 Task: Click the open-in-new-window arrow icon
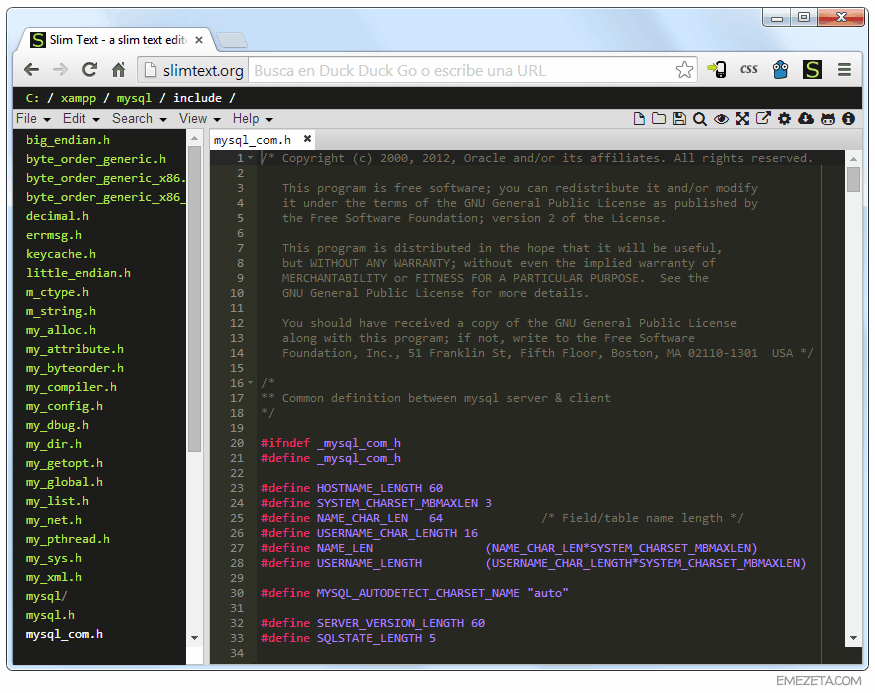pos(763,118)
